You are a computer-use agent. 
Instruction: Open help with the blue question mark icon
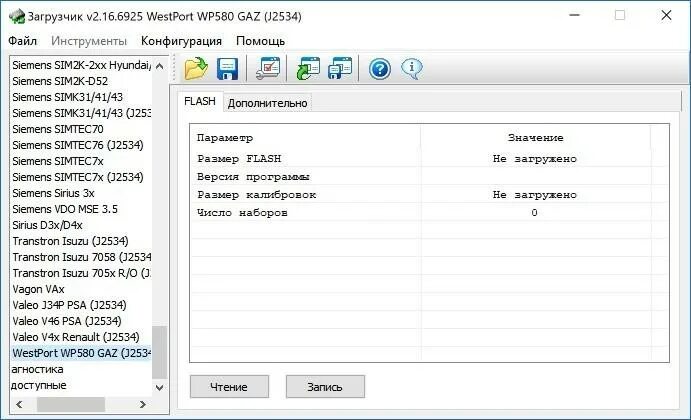point(379,69)
